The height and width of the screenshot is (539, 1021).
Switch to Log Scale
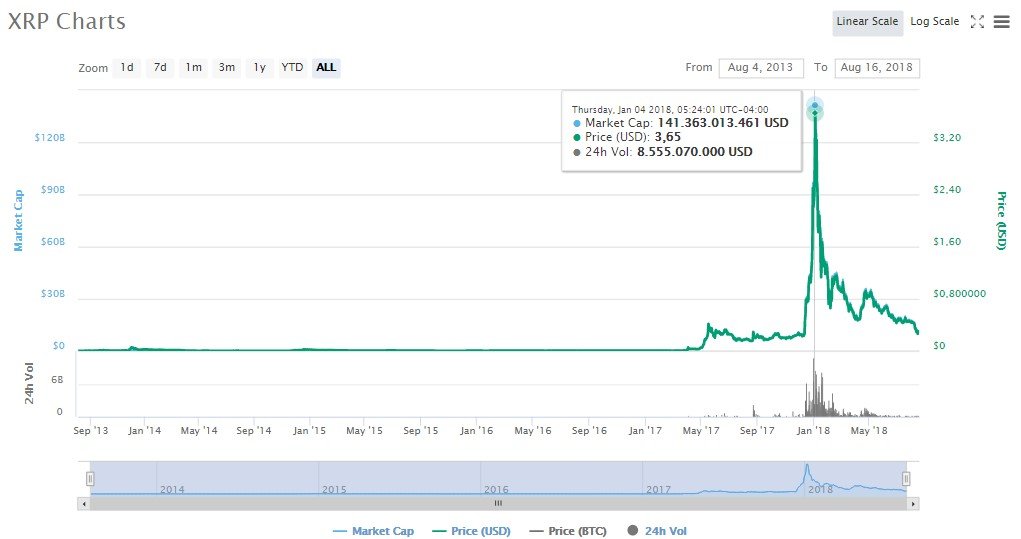934,21
